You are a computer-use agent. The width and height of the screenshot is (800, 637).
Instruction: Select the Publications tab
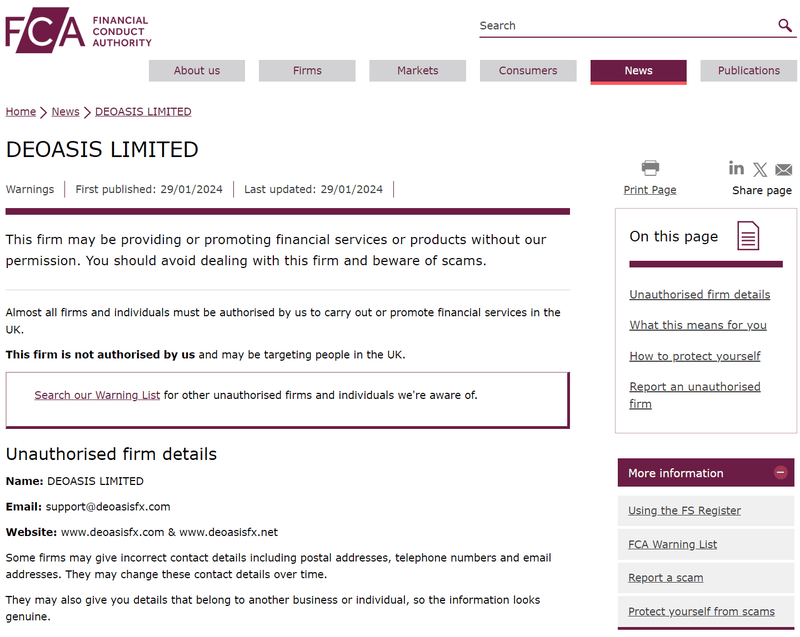pos(748,70)
